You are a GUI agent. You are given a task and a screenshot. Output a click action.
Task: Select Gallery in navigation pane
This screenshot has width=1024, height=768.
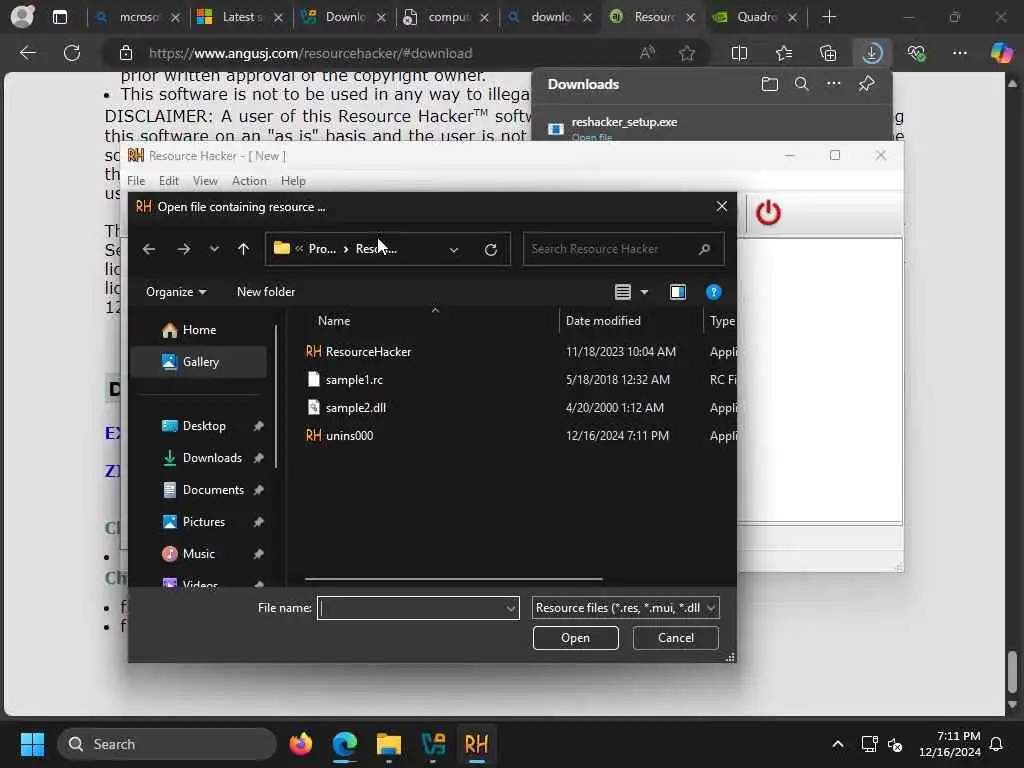pos(199,362)
